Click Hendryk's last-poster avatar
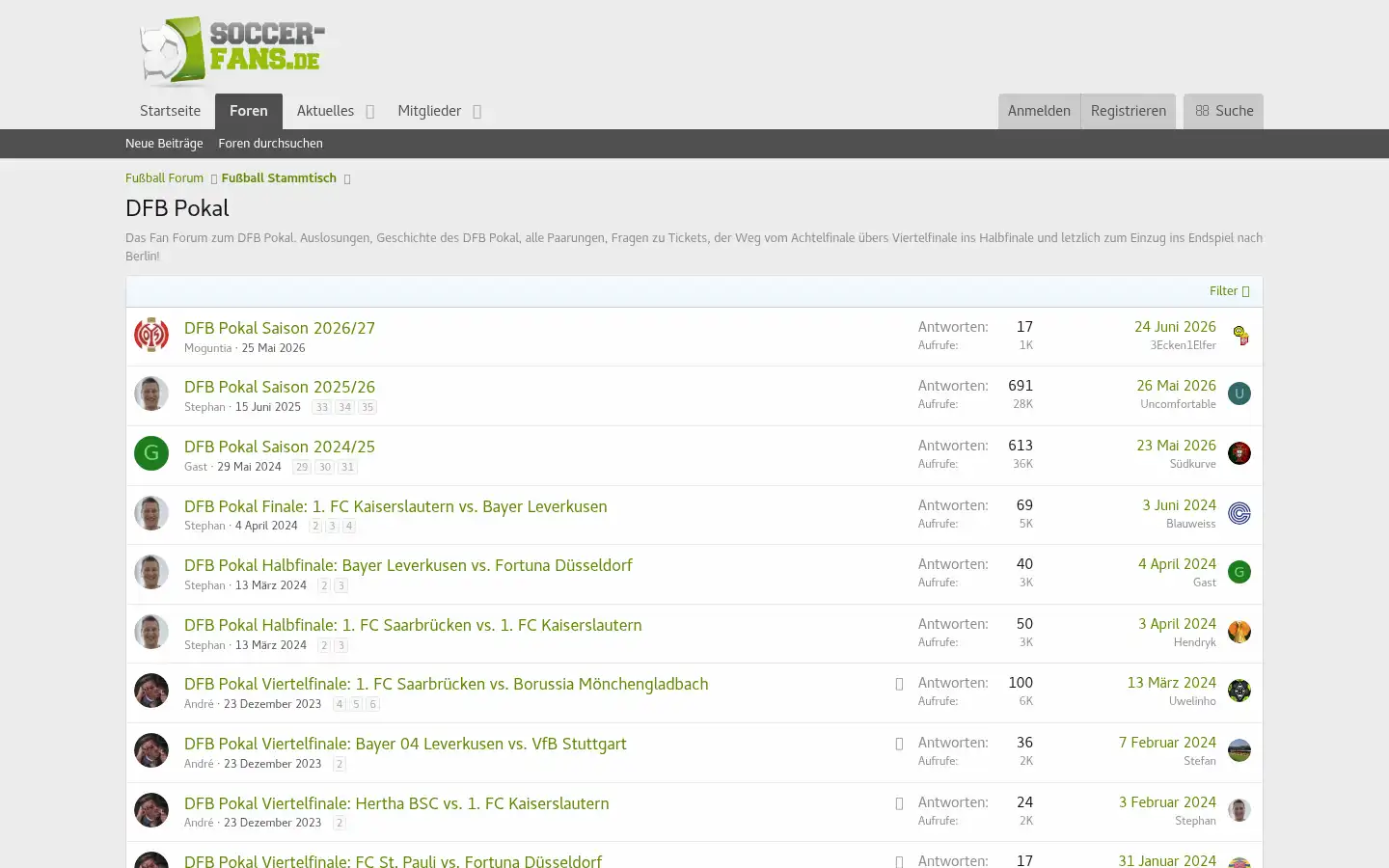 (1239, 632)
